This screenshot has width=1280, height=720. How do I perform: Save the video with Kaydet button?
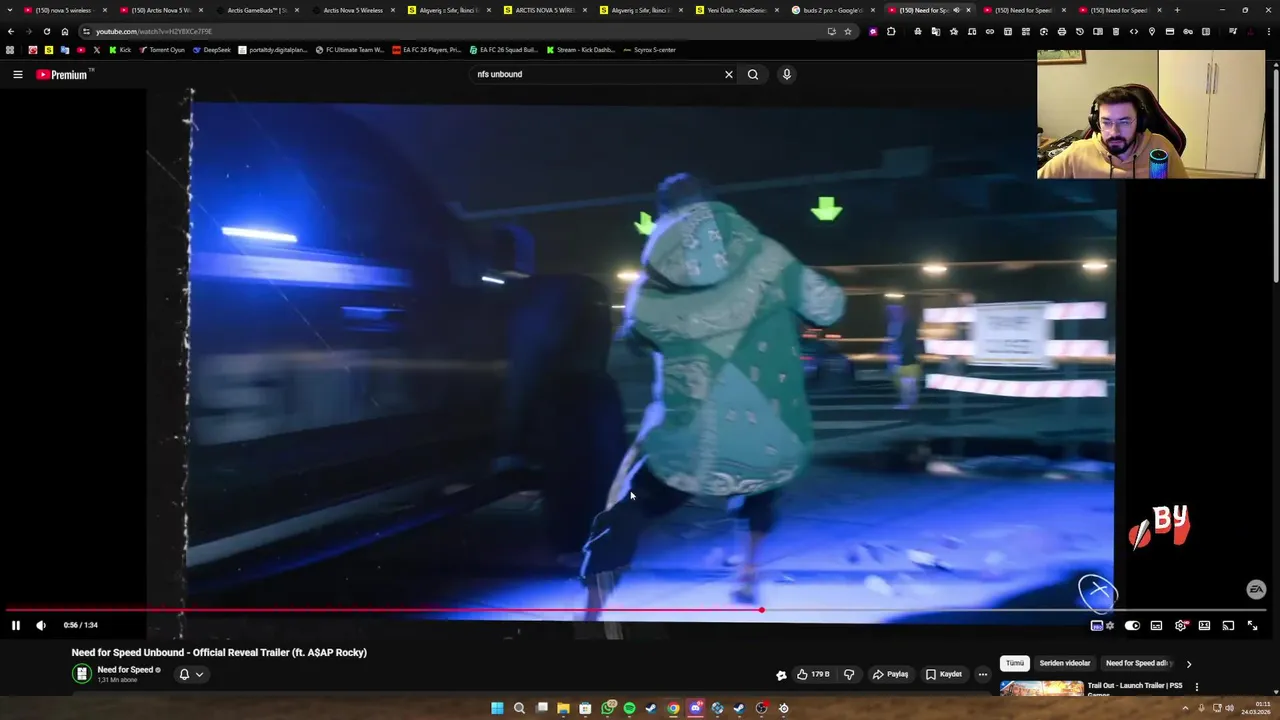click(944, 674)
